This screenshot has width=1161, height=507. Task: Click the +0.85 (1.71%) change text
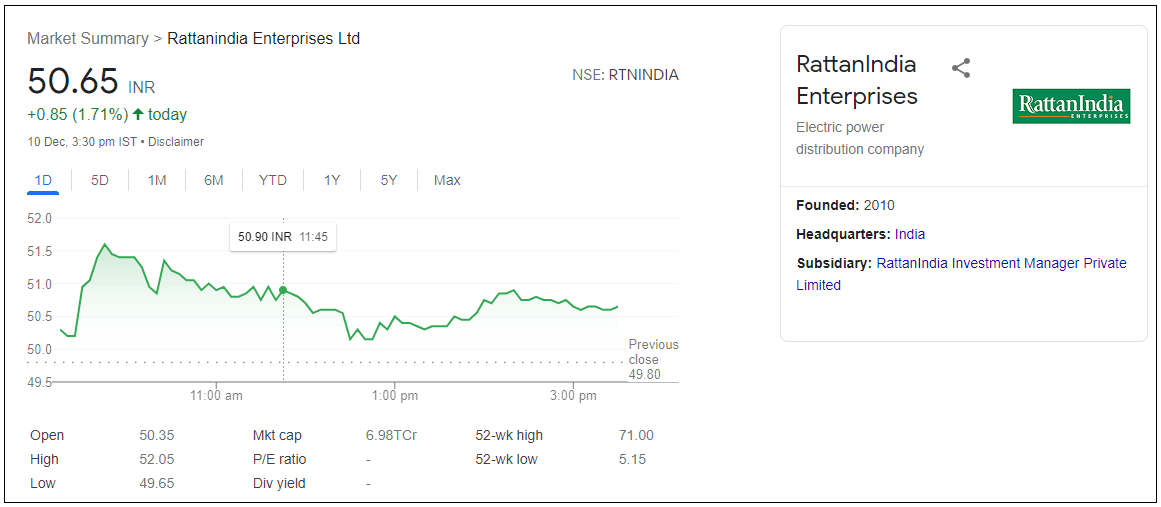coord(78,115)
